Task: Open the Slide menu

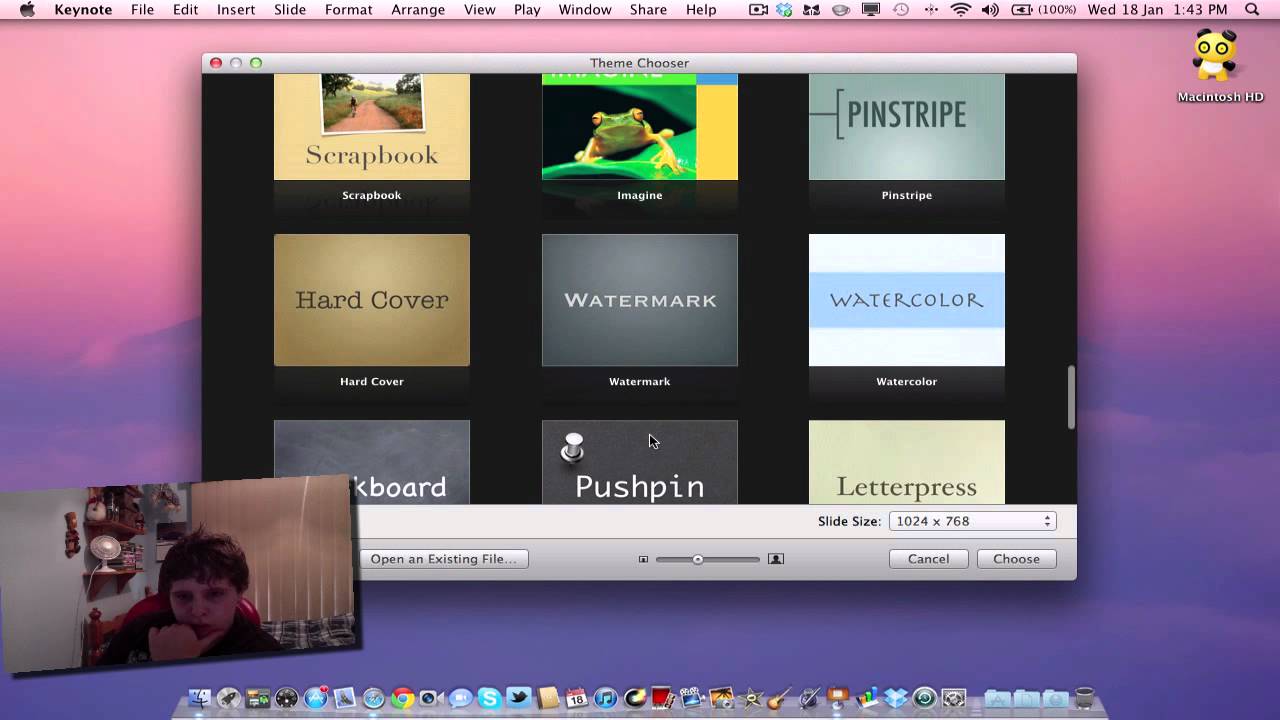Action: tap(290, 9)
